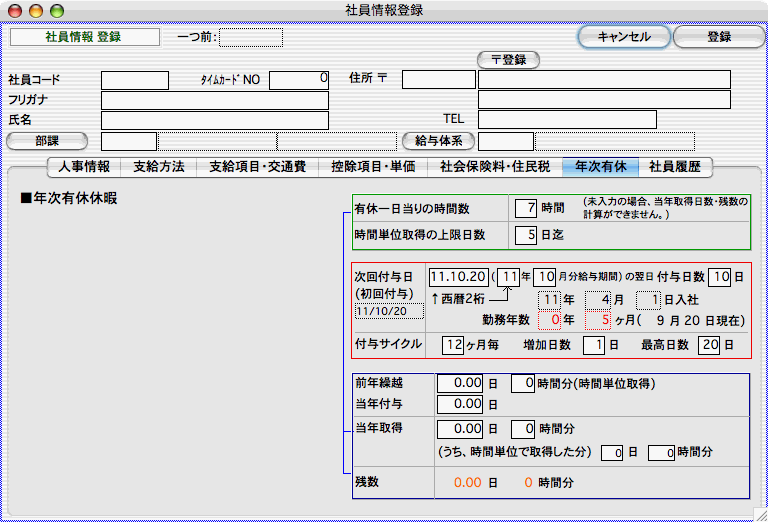Select the 氏名 name field
This screenshot has width=768, height=522.
[215, 120]
